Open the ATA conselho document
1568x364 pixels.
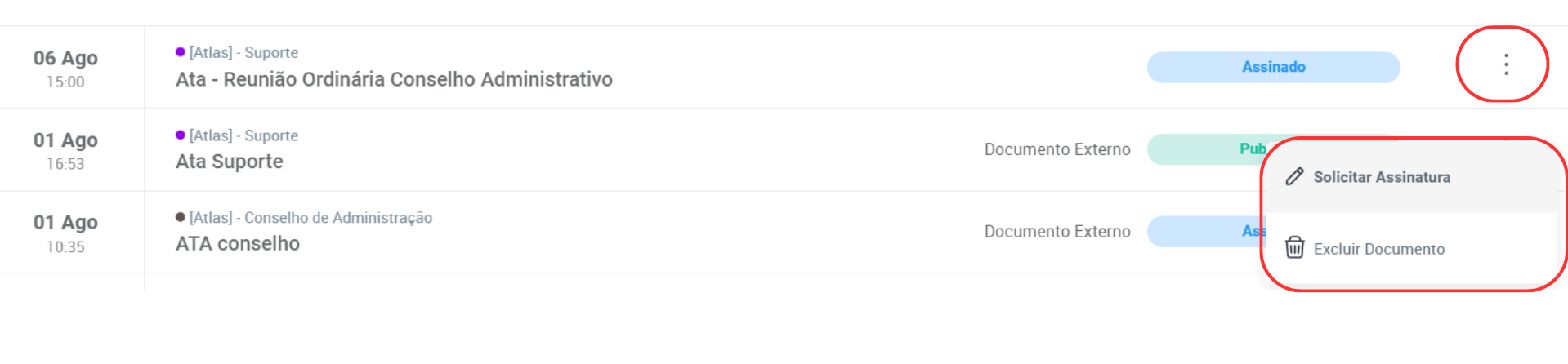click(x=238, y=243)
